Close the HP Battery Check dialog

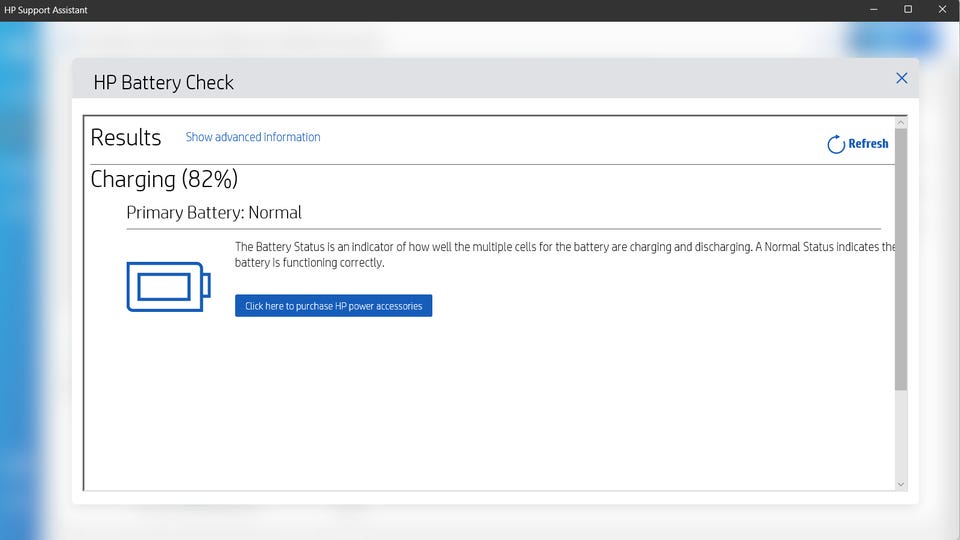point(901,78)
